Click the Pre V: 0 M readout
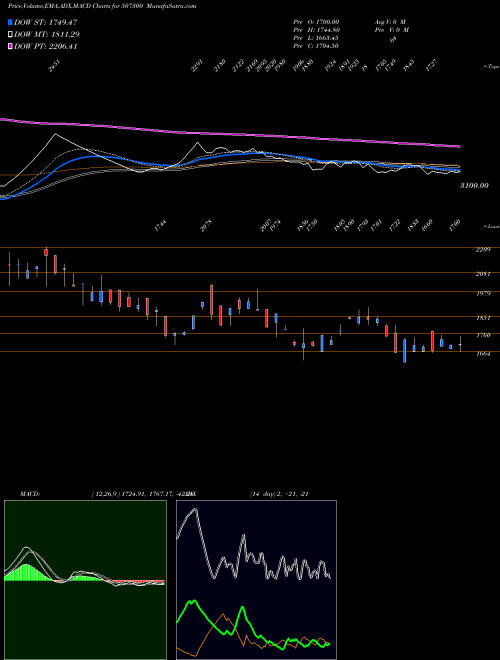 (x=391, y=30)
